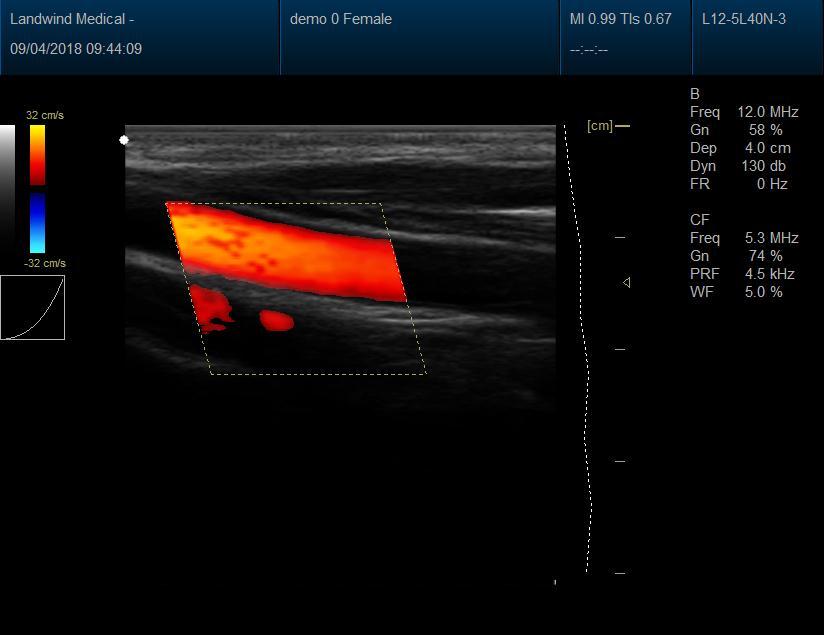Image resolution: width=824 pixels, height=635 pixels.
Task: Click B-mode frequency '12.0 MHz' value
Action: 768,112
